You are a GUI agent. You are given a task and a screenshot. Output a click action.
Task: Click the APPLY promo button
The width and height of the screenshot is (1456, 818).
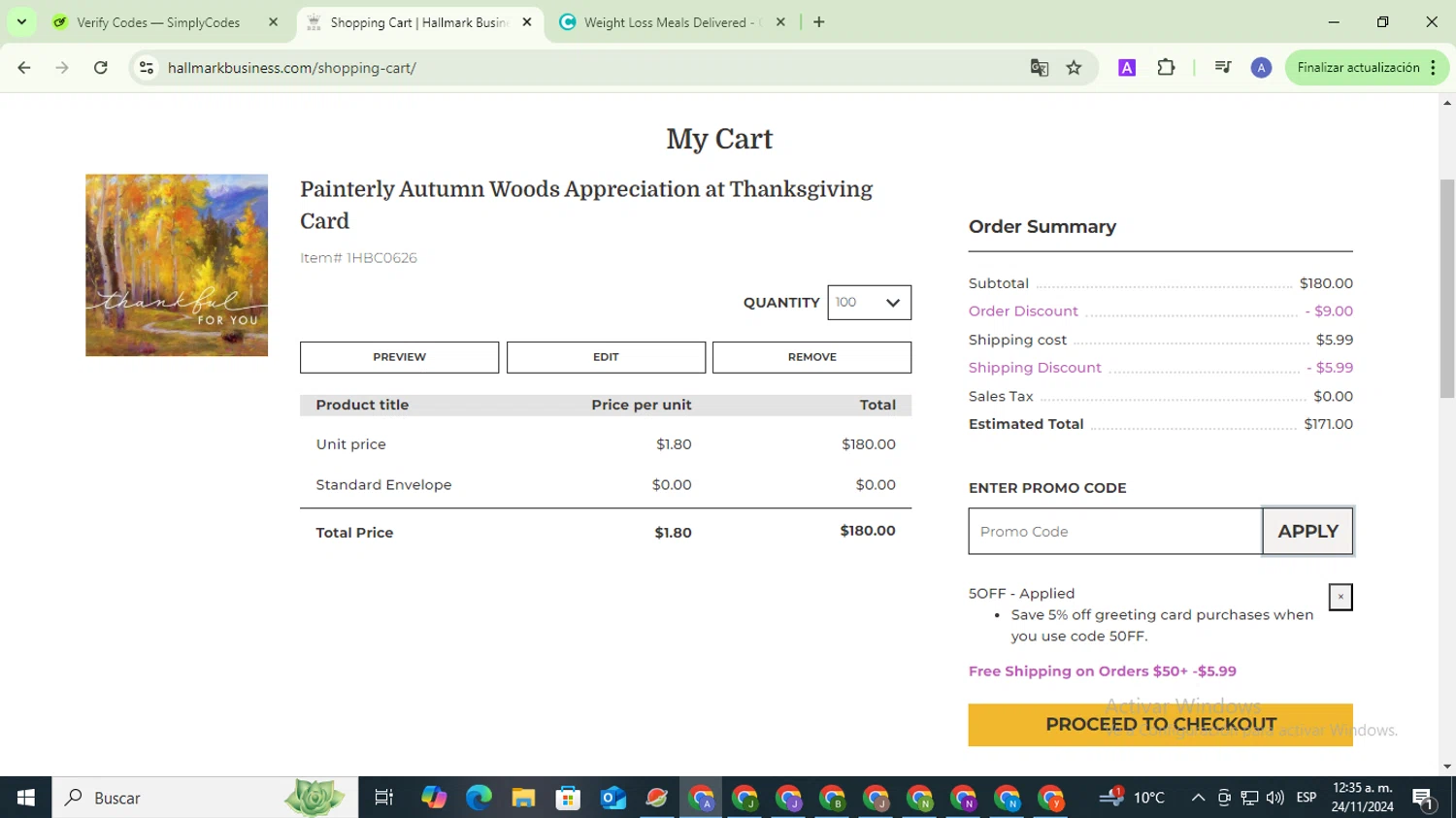(1307, 532)
